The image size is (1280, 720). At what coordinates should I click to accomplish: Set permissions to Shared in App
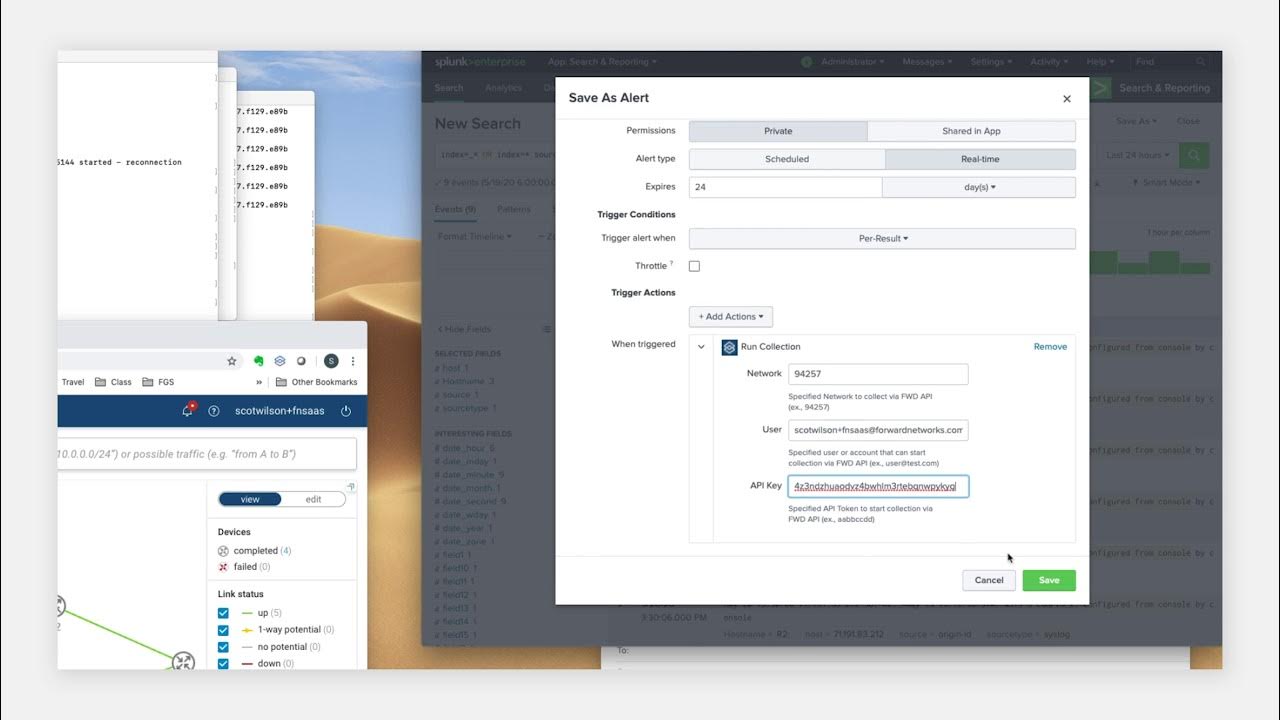point(971,131)
